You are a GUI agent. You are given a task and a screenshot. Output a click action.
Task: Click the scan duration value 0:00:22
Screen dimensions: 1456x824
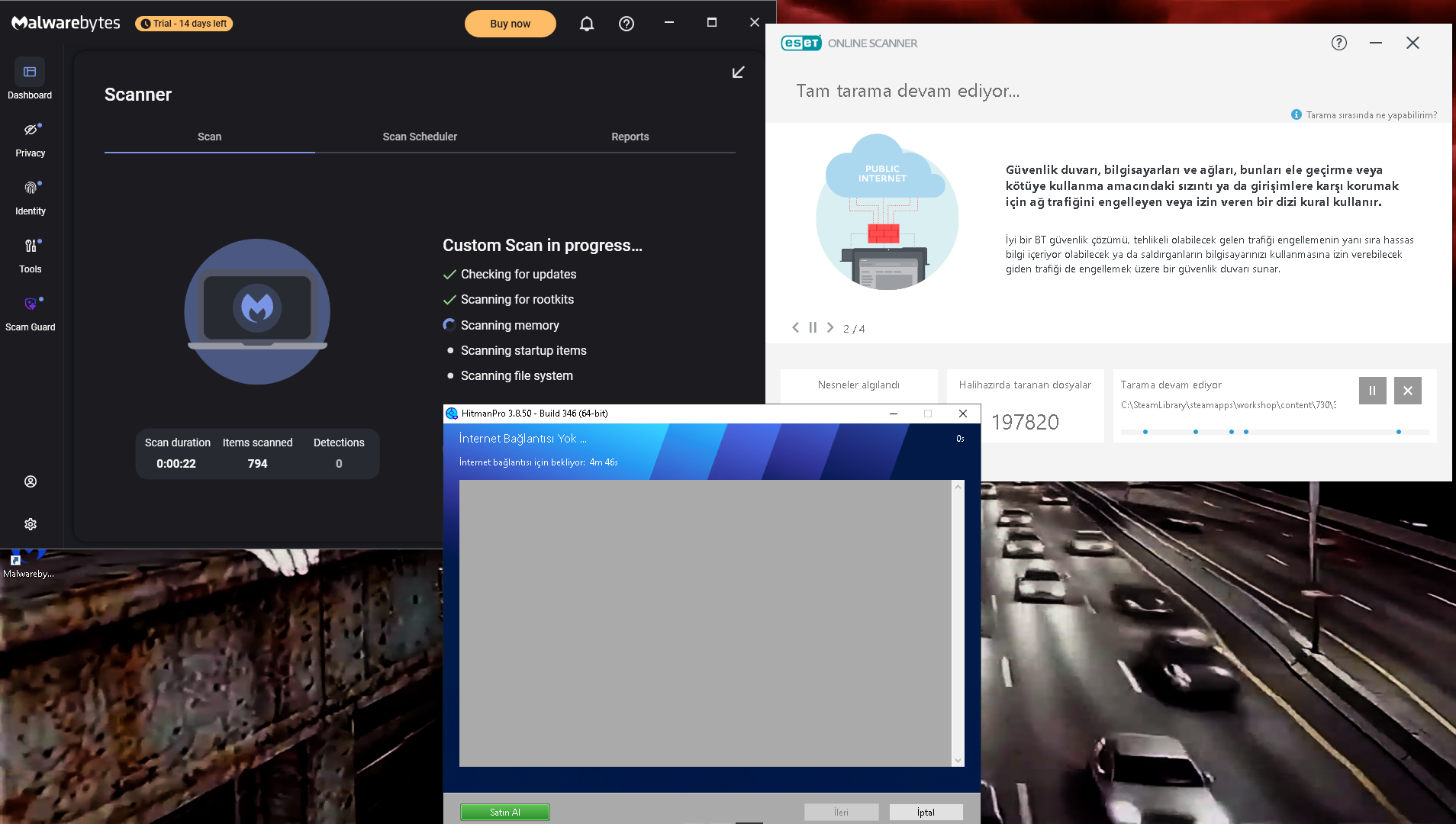pos(176,464)
